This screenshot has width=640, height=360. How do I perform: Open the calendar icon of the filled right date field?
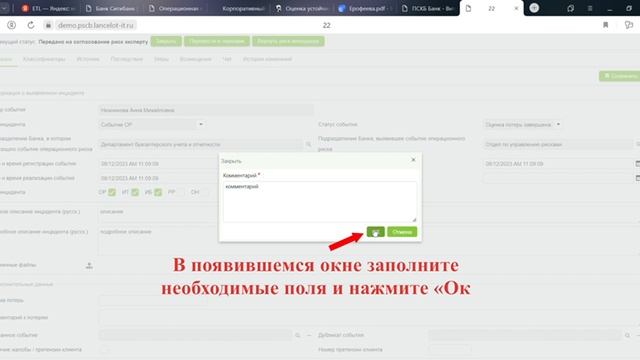pos(637,164)
